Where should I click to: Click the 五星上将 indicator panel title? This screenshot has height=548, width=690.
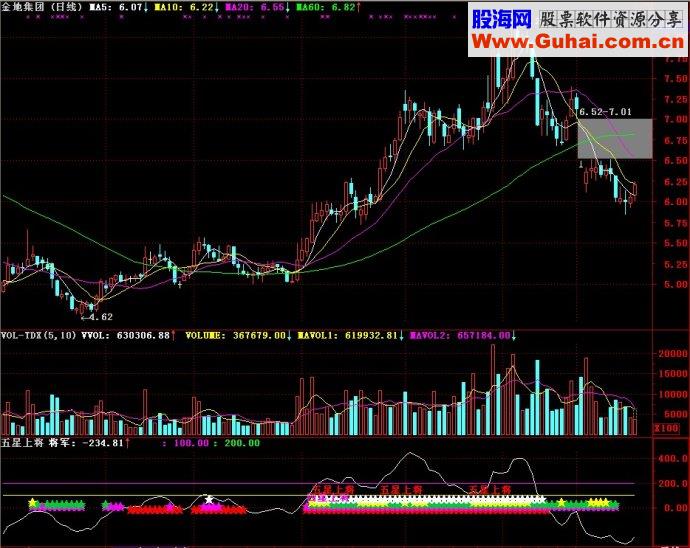[x=22, y=443]
